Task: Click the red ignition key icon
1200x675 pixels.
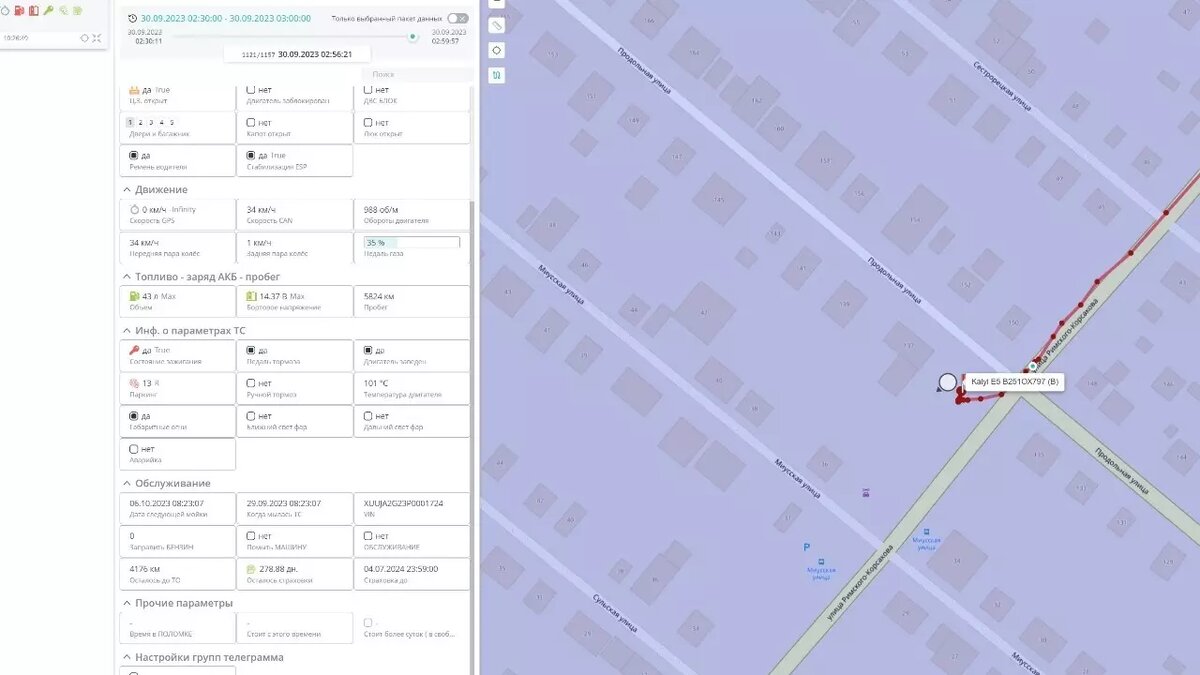Action: point(134,350)
